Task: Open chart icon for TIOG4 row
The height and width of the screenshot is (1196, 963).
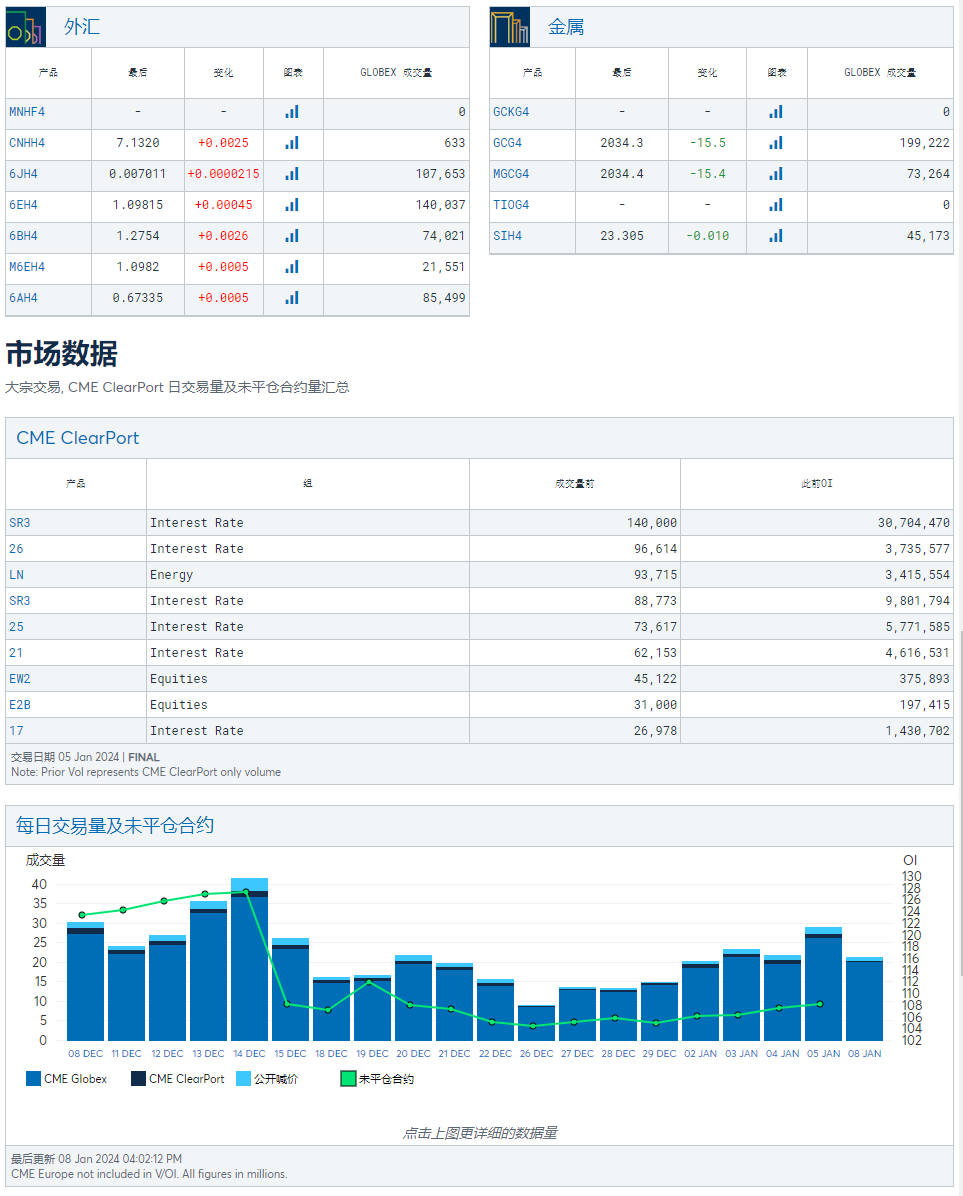Action: point(776,205)
